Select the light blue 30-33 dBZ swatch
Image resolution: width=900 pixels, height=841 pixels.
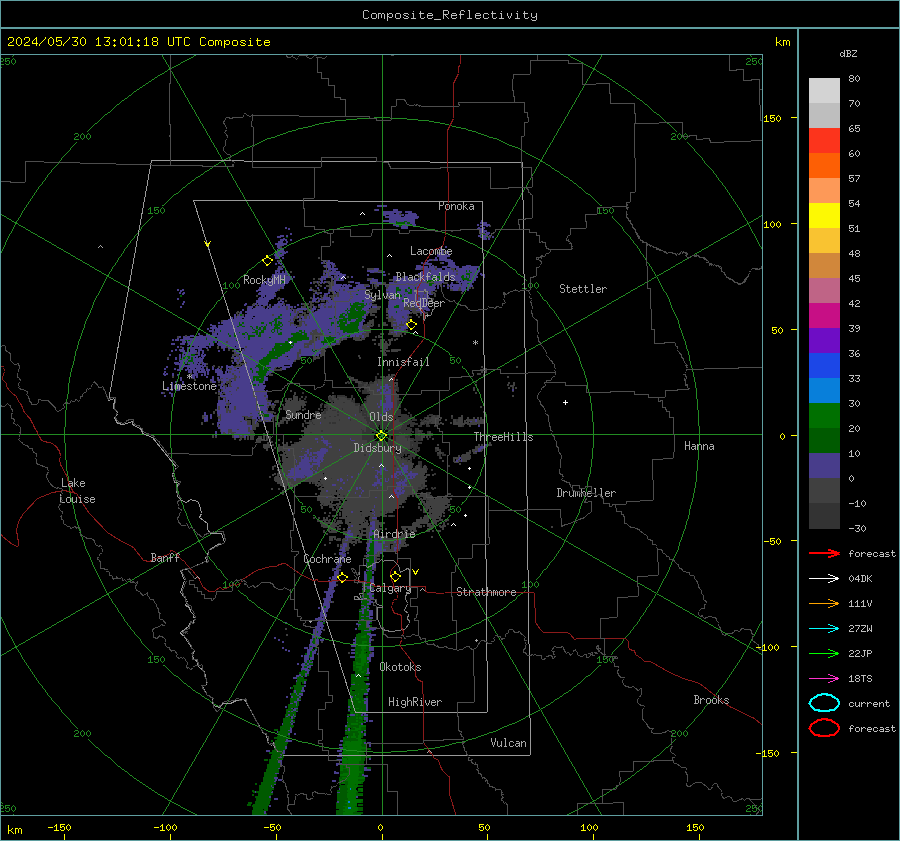tap(824, 390)
